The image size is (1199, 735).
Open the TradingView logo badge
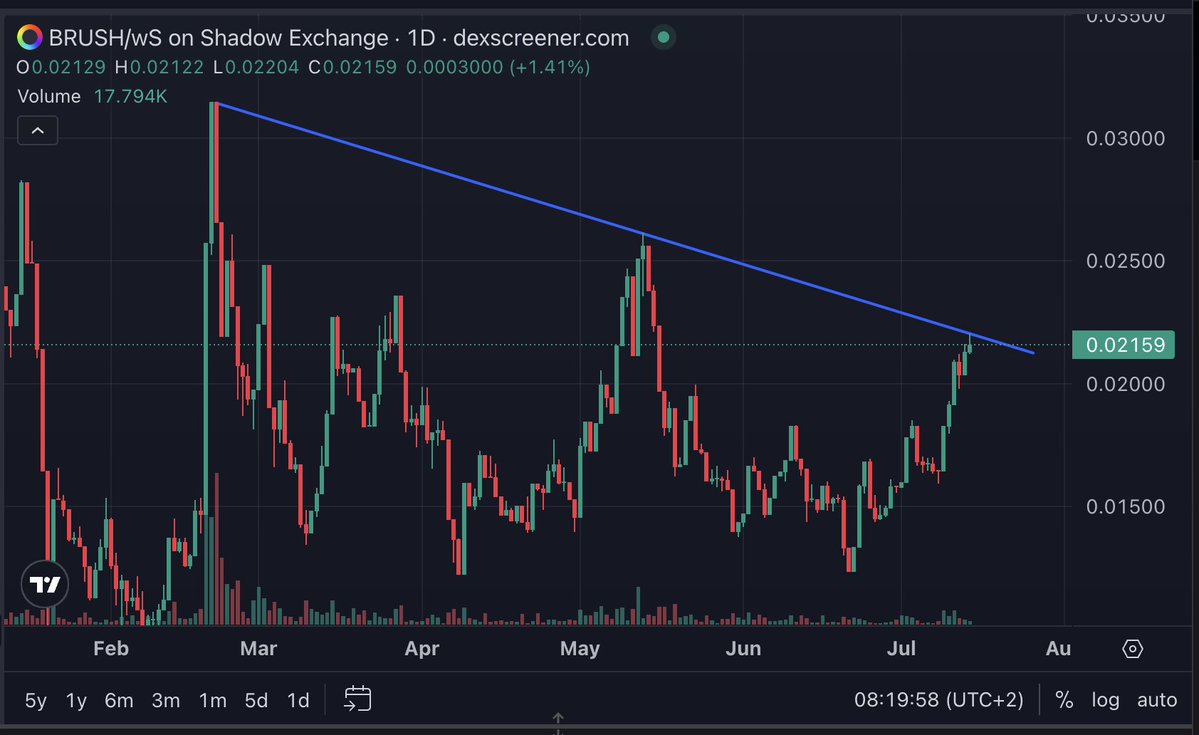[x=45, y=585]
